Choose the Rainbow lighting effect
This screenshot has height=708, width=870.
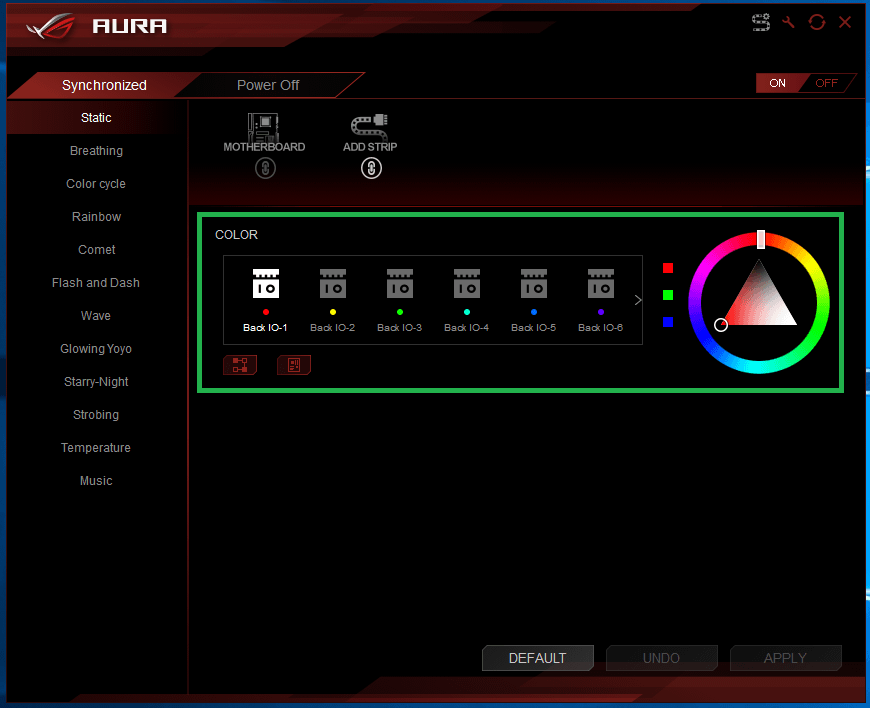coord(96,217)
